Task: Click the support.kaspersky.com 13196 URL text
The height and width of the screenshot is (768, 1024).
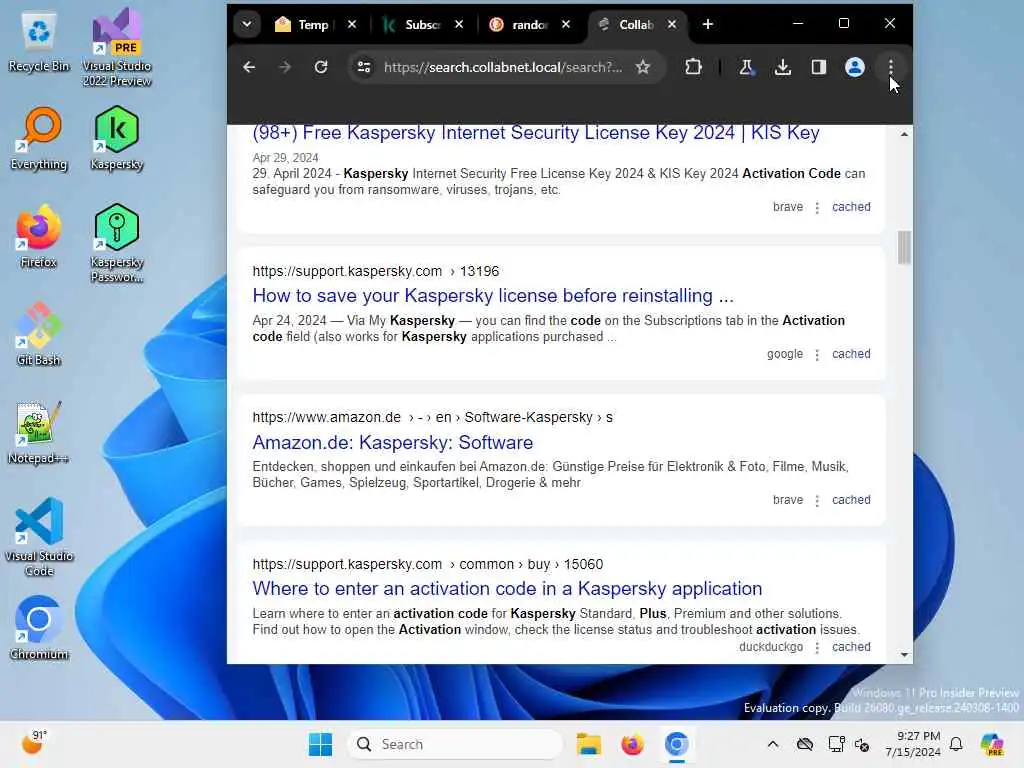Action: coord(376,271)
